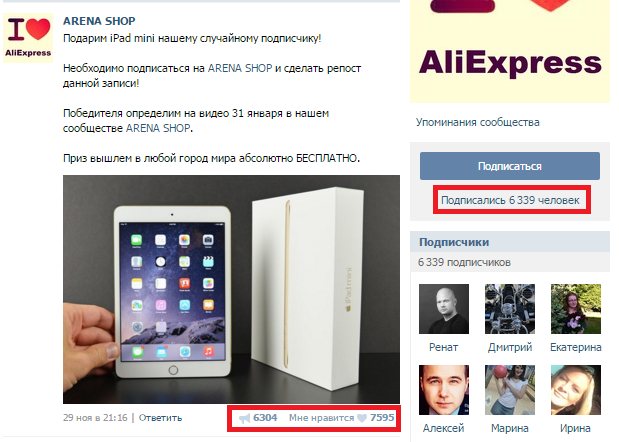Click Ответить to reply to post

160,418
